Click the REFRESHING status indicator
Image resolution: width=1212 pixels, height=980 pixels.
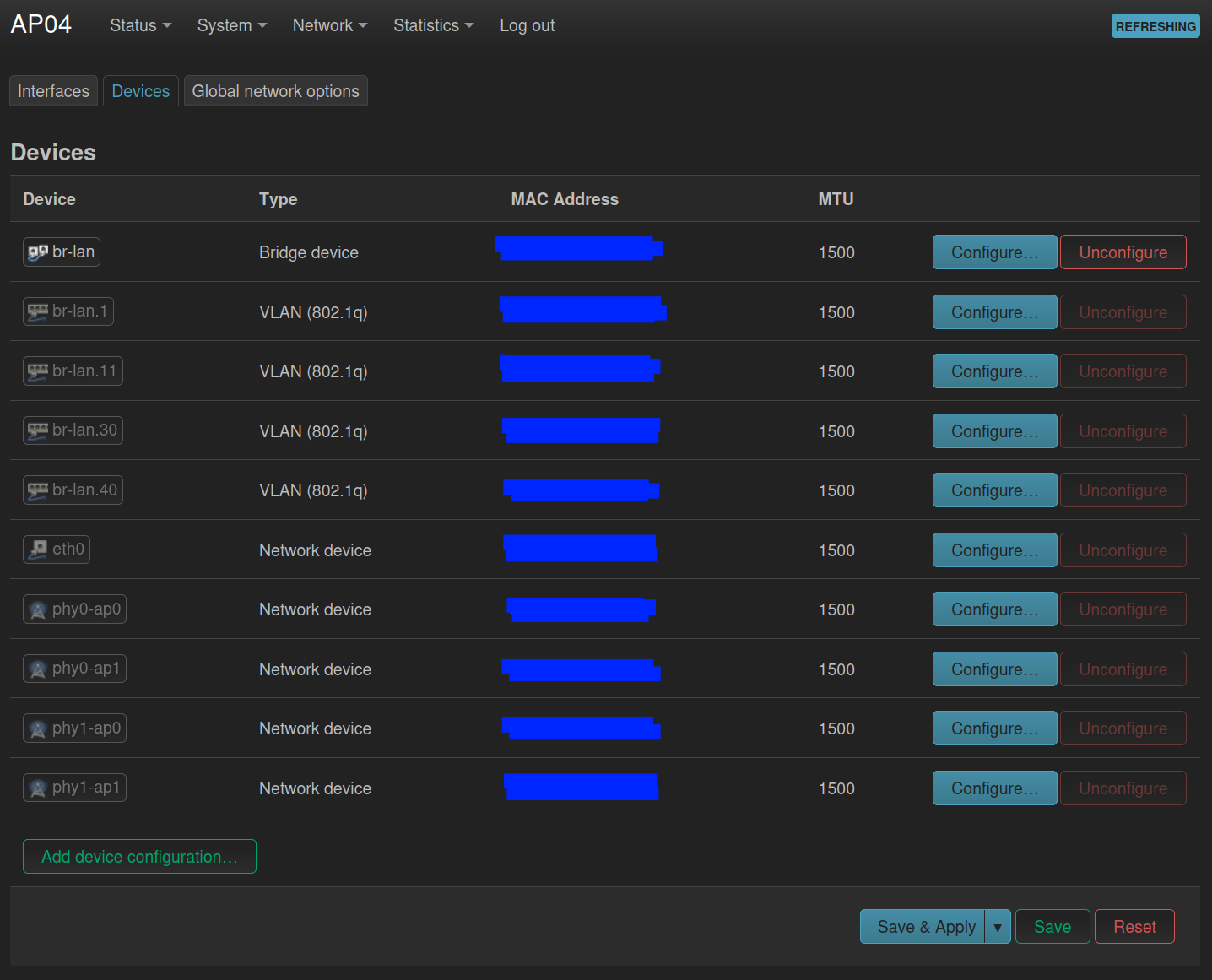point(1155,26)
